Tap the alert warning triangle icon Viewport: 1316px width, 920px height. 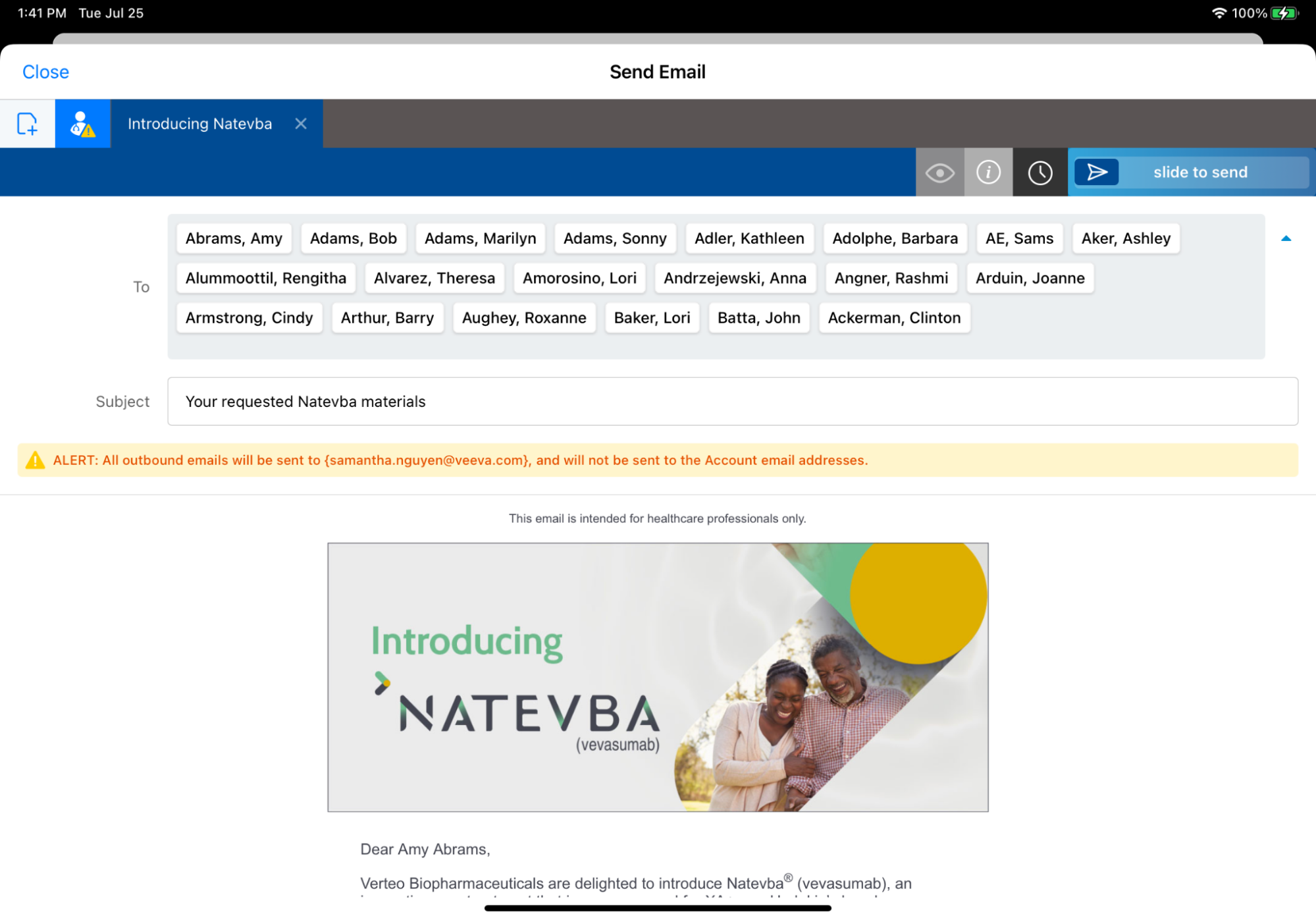(35, 460)
